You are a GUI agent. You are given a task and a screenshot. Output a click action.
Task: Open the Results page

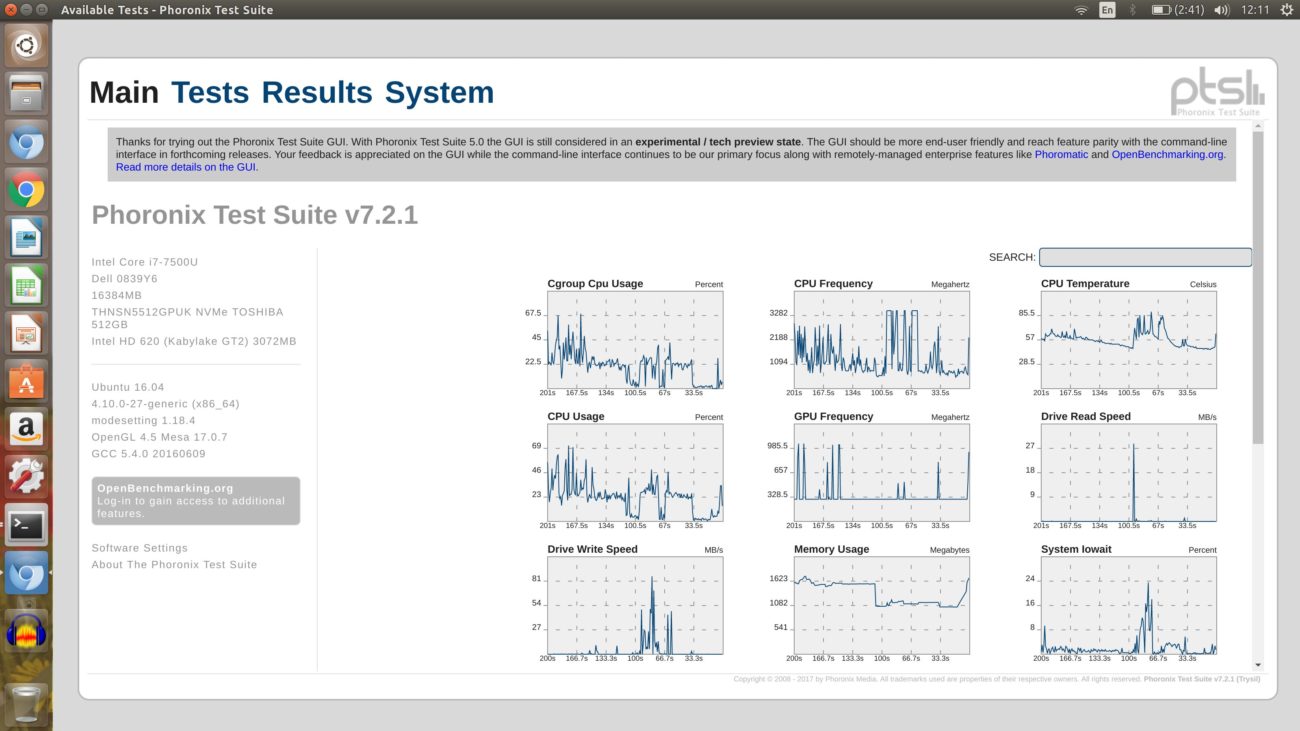[317, 92]
